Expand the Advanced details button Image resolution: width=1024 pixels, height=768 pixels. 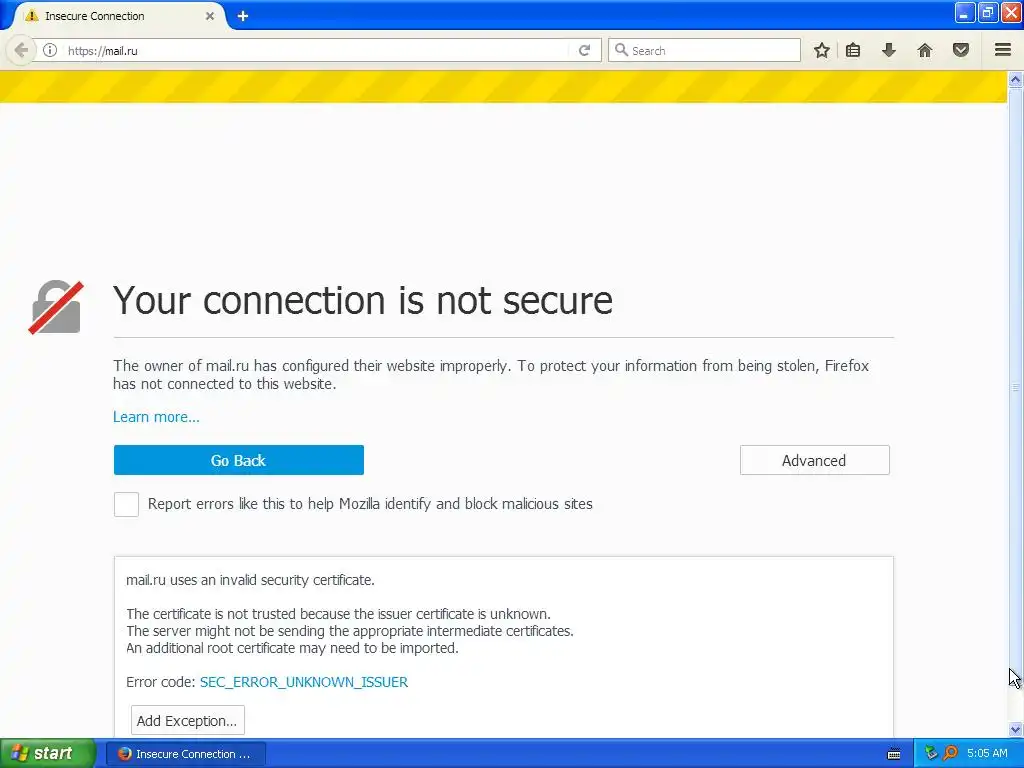[x=814, y=460]
